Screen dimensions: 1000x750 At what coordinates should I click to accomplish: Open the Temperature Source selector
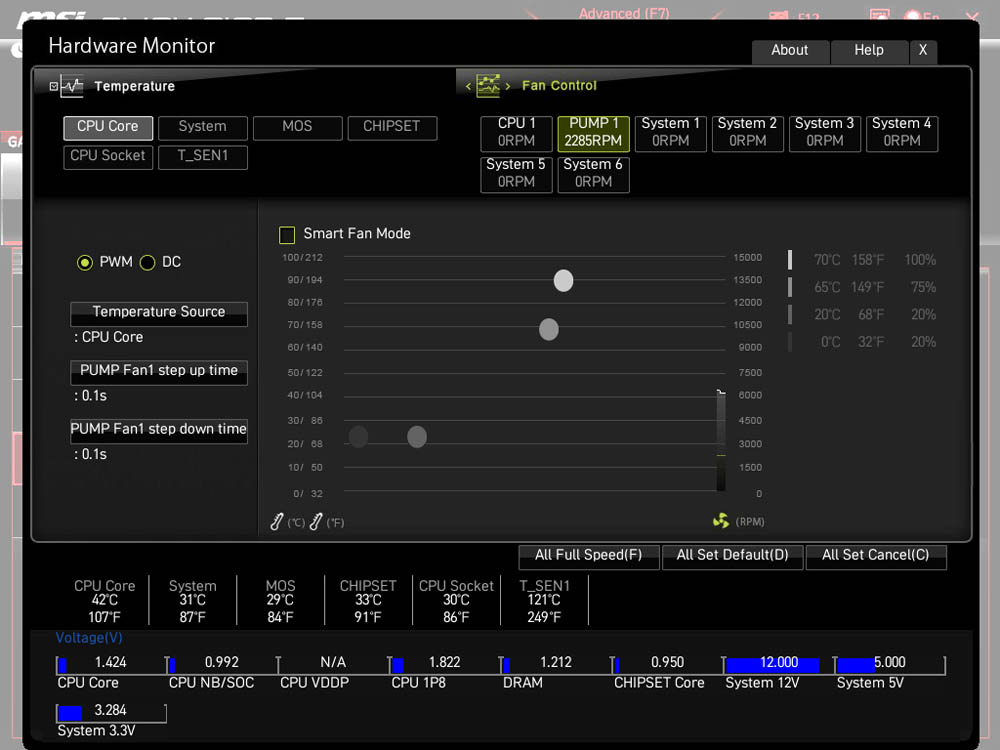(x=159, y=313)
